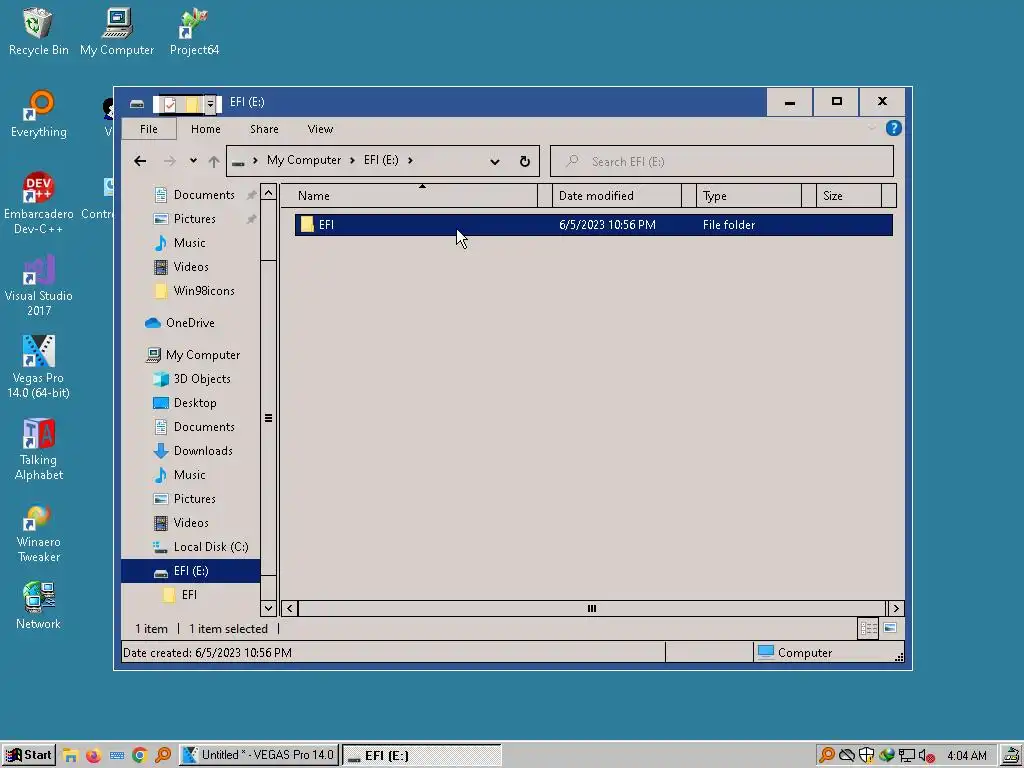Click the Properties quick access toolbar icon
The width and height of the screenshot is (1024, 768).
click(x=170, y=103)
